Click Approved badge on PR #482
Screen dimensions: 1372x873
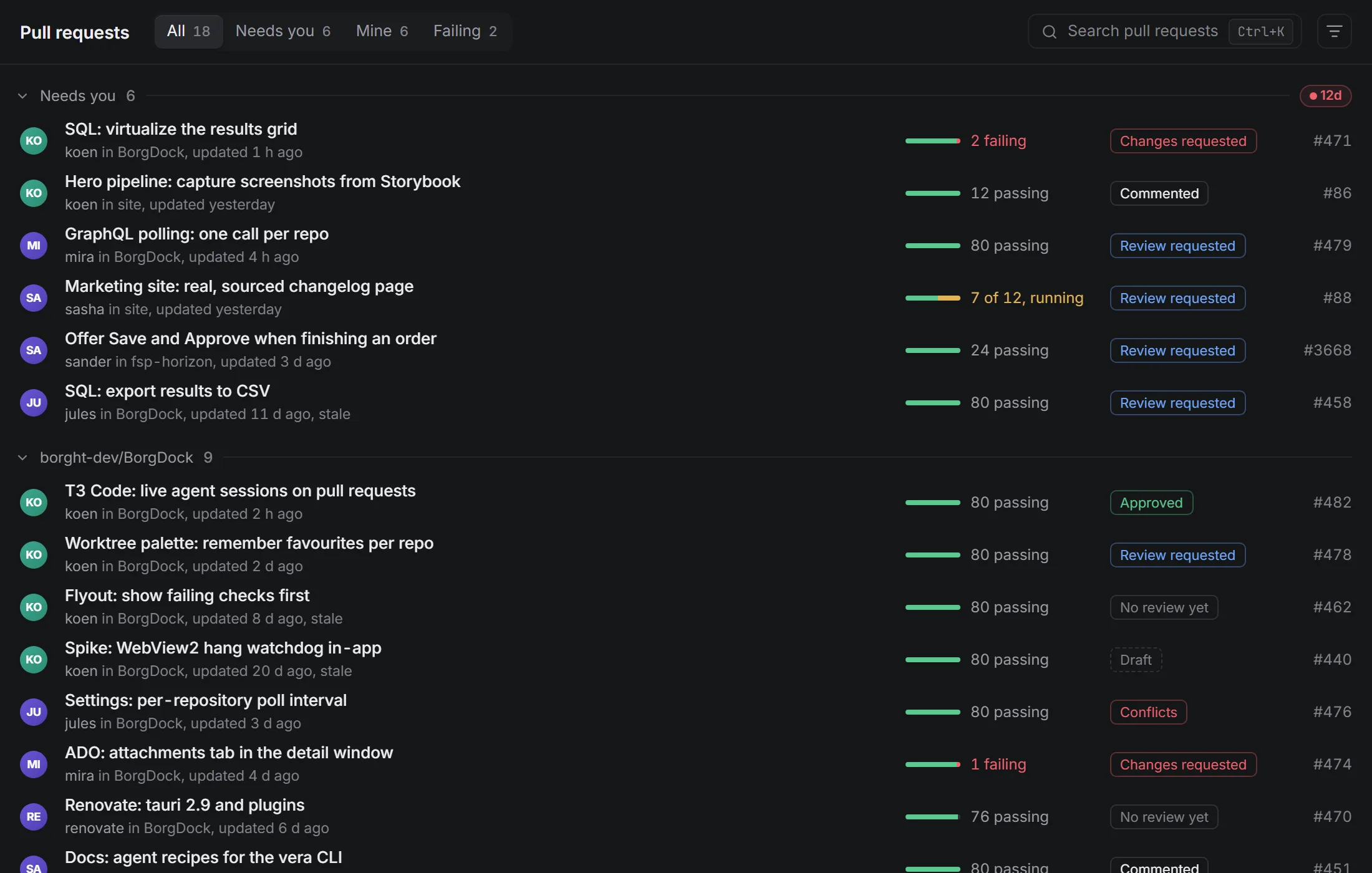click(1151, 503)
